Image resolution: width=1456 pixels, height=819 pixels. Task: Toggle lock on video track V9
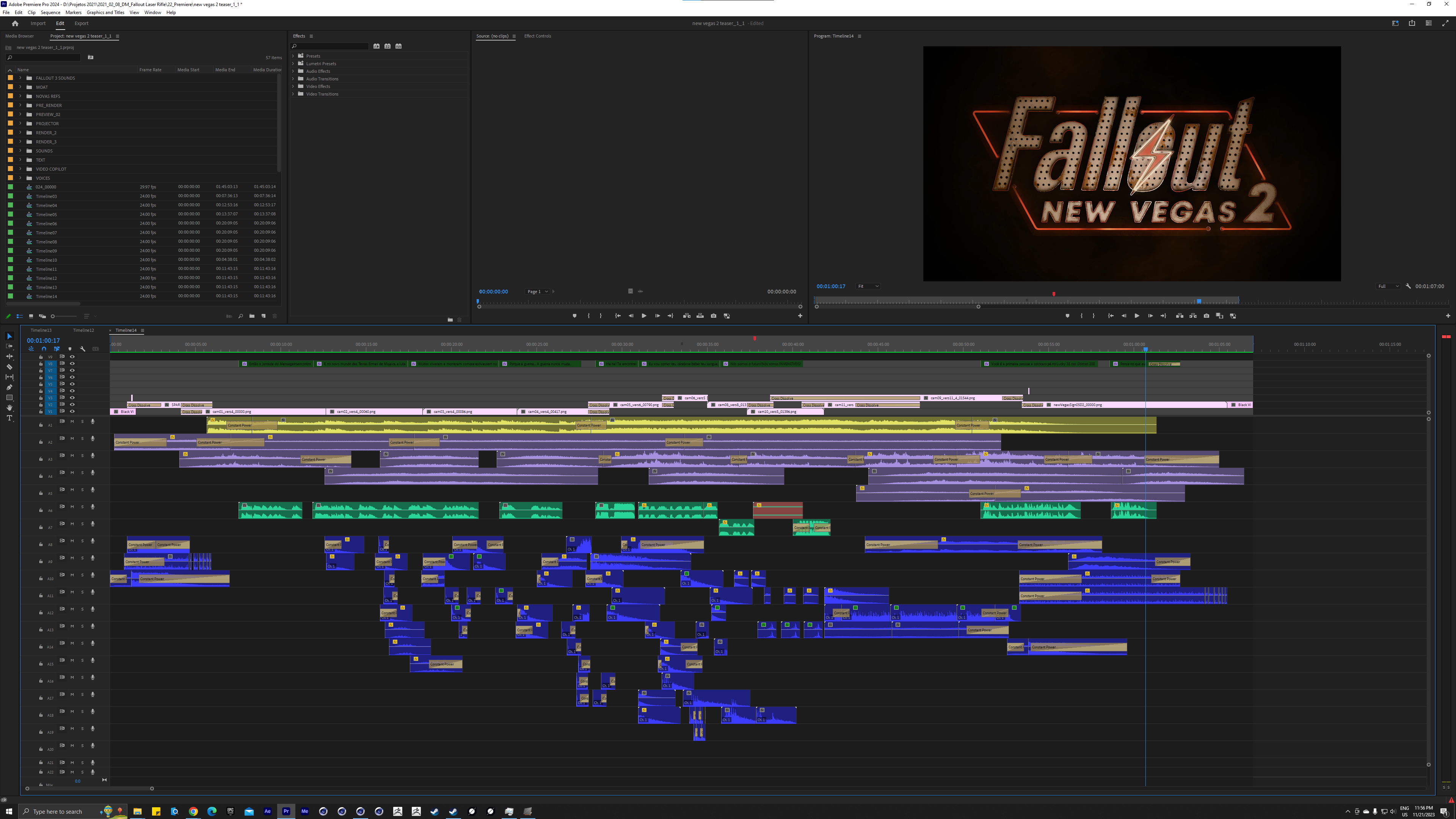[41, 357]
